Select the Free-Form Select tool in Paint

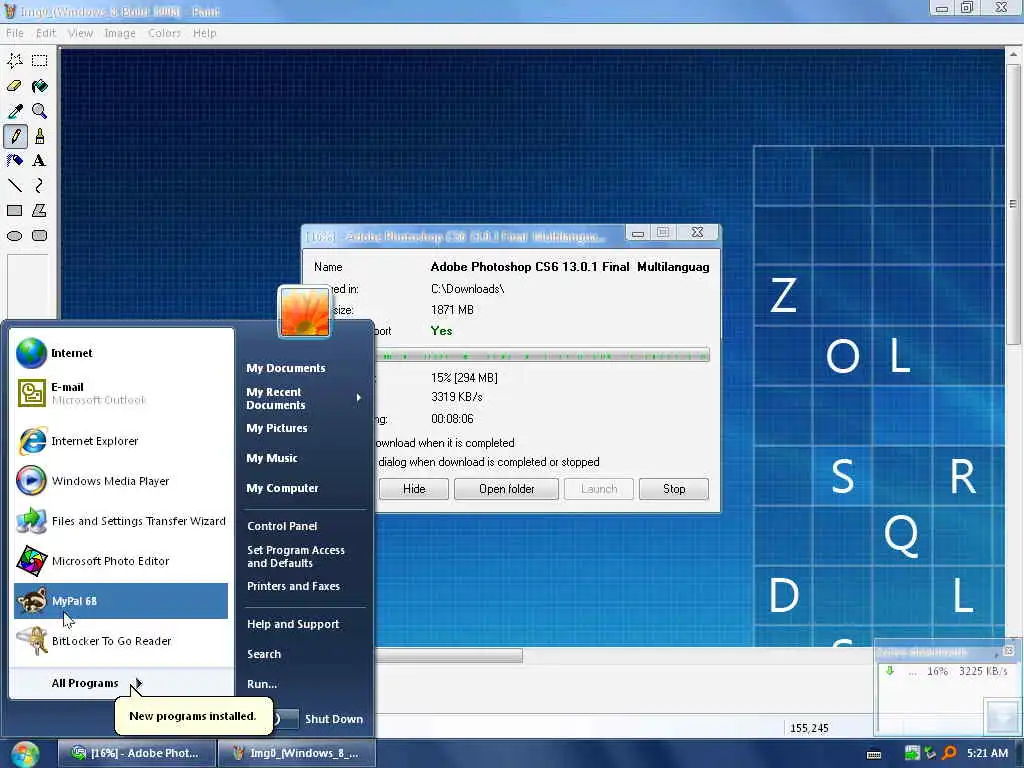[x=14, y=61]
